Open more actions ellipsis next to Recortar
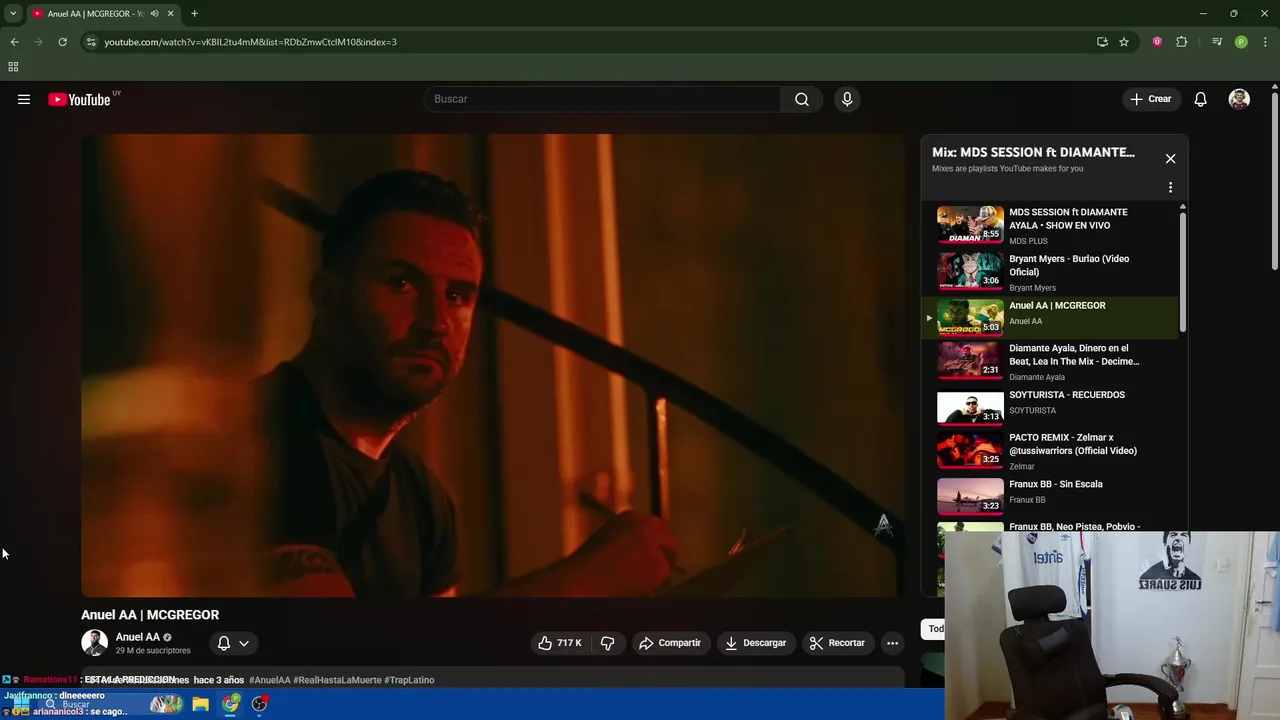The width and height of the screenshot is (1280, 720). click(892, 643)
